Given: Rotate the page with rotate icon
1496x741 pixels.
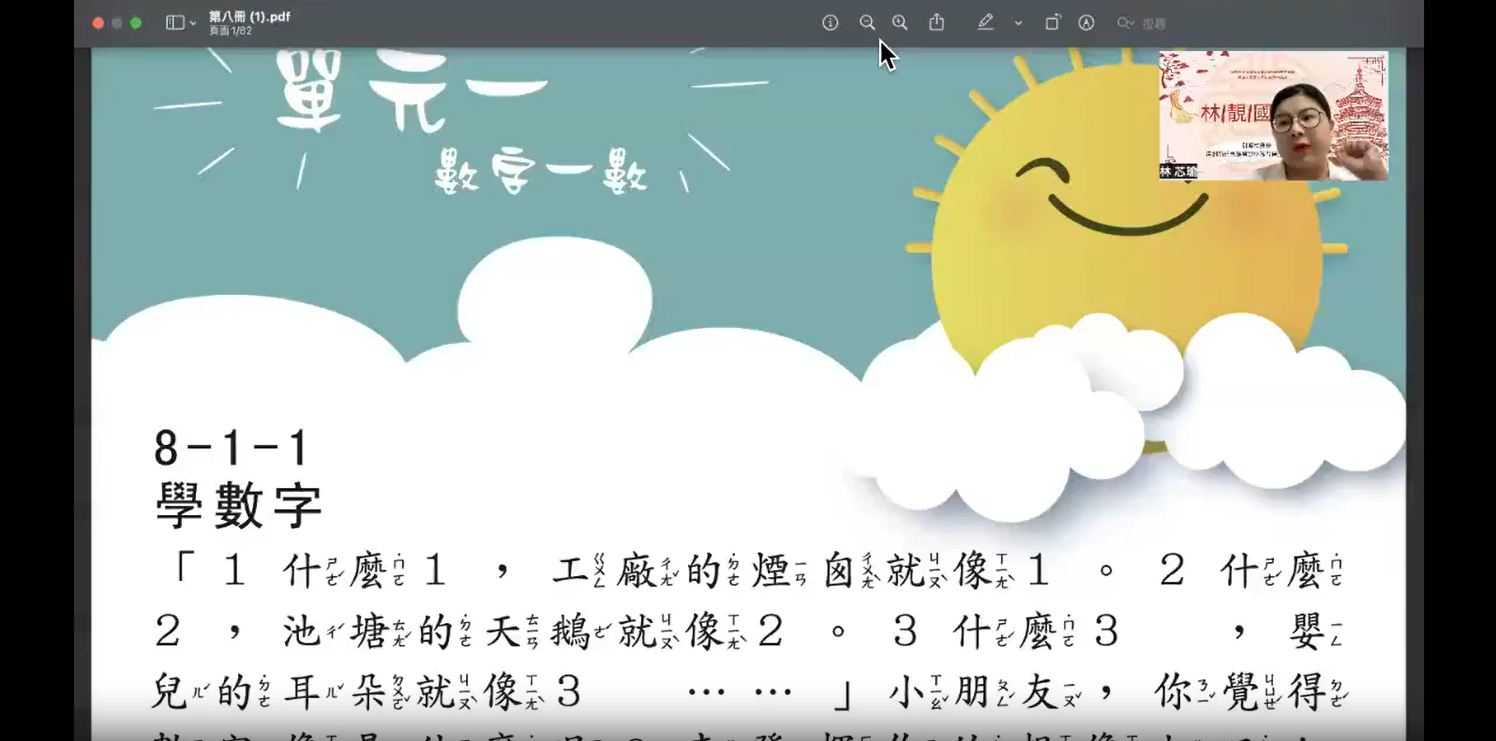Looking at the screenshot, I should point(1052,22).
